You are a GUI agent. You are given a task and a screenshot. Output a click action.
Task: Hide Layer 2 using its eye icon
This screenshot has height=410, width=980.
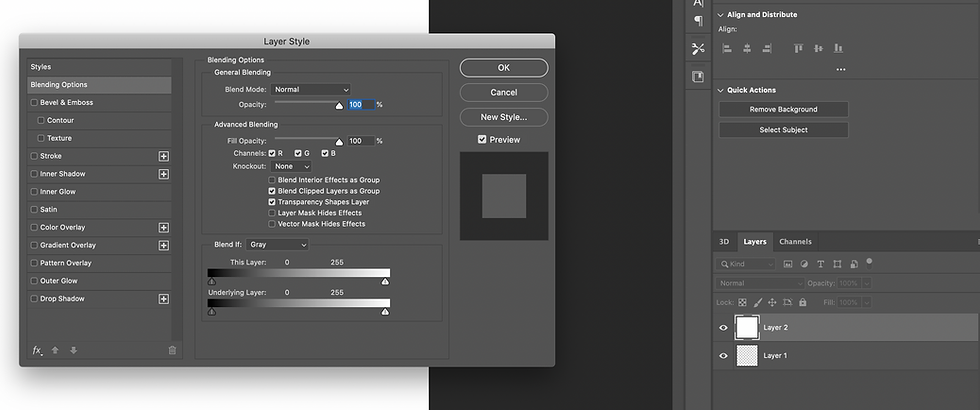[x=723, y=328]
